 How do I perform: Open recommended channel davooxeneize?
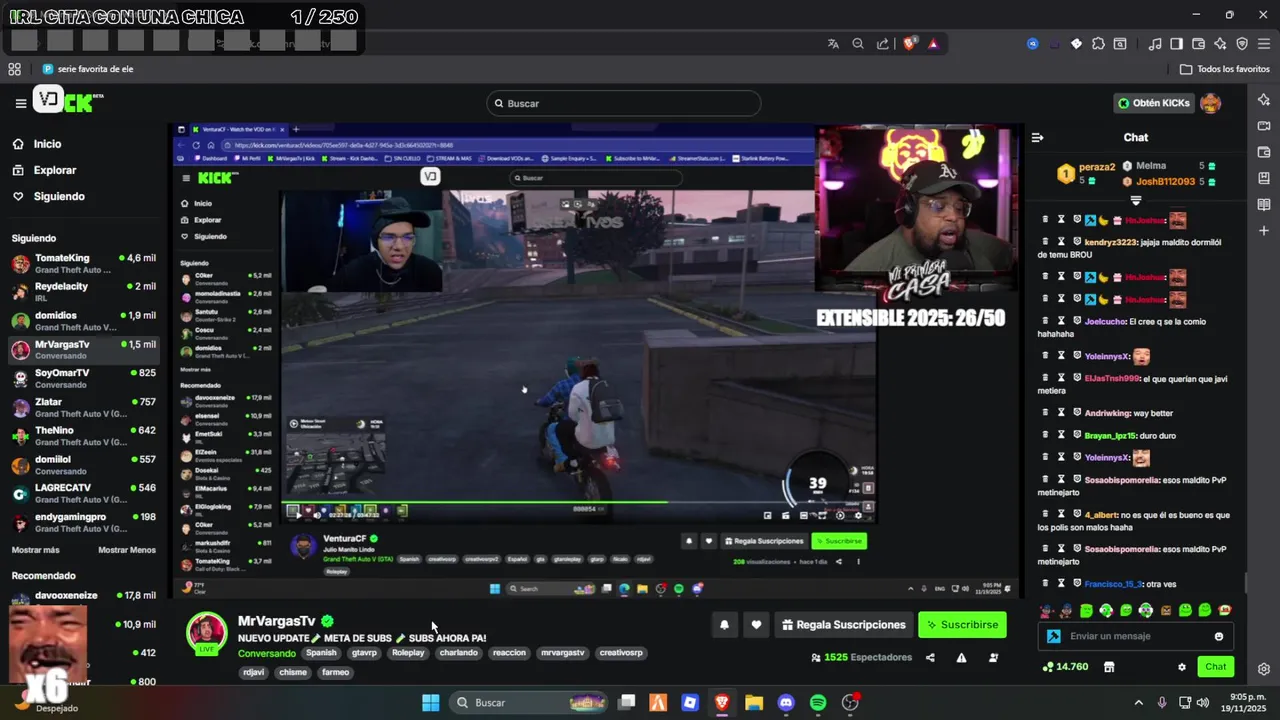[84, 596]
